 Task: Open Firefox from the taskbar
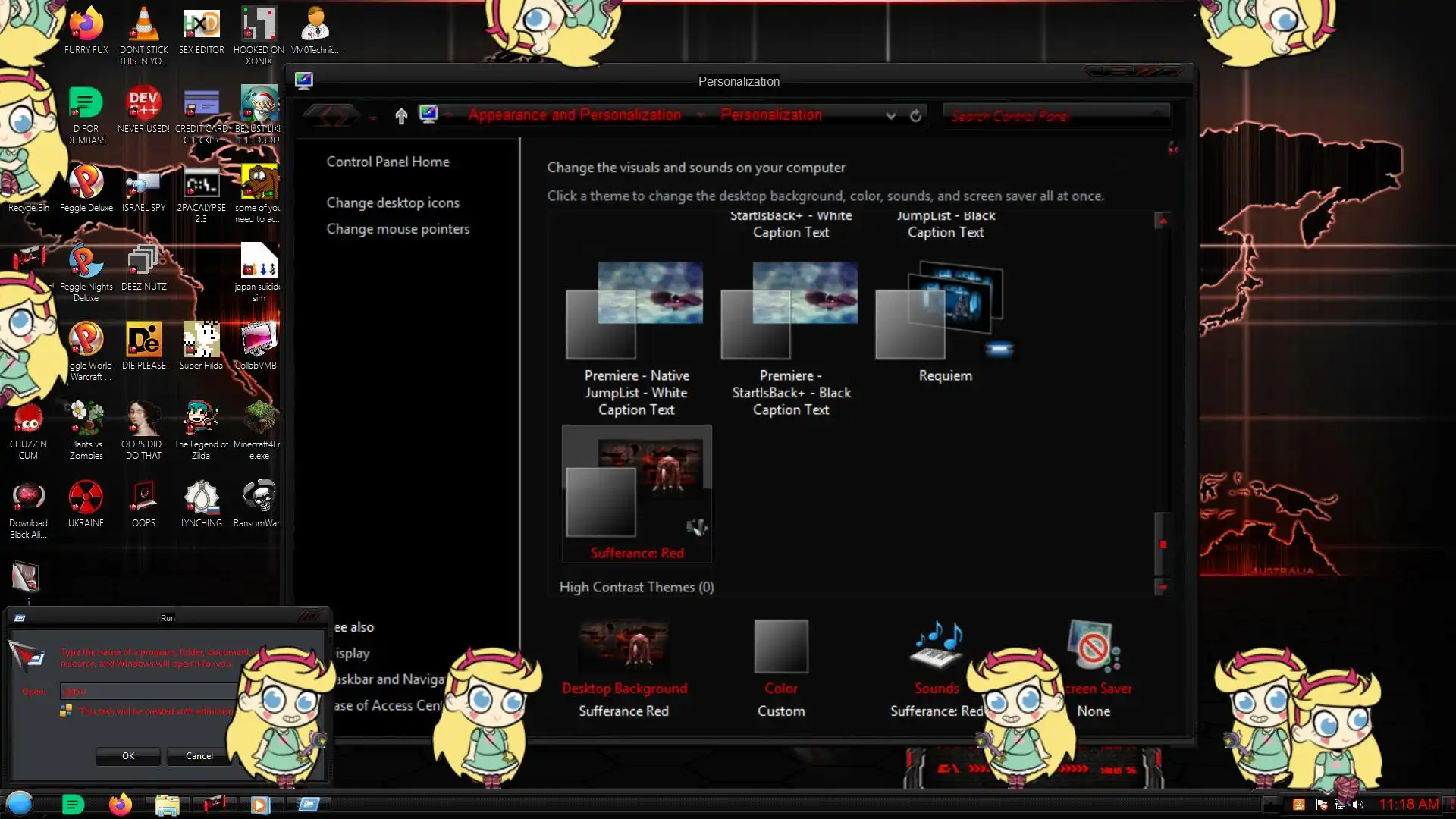pos(120,804)
